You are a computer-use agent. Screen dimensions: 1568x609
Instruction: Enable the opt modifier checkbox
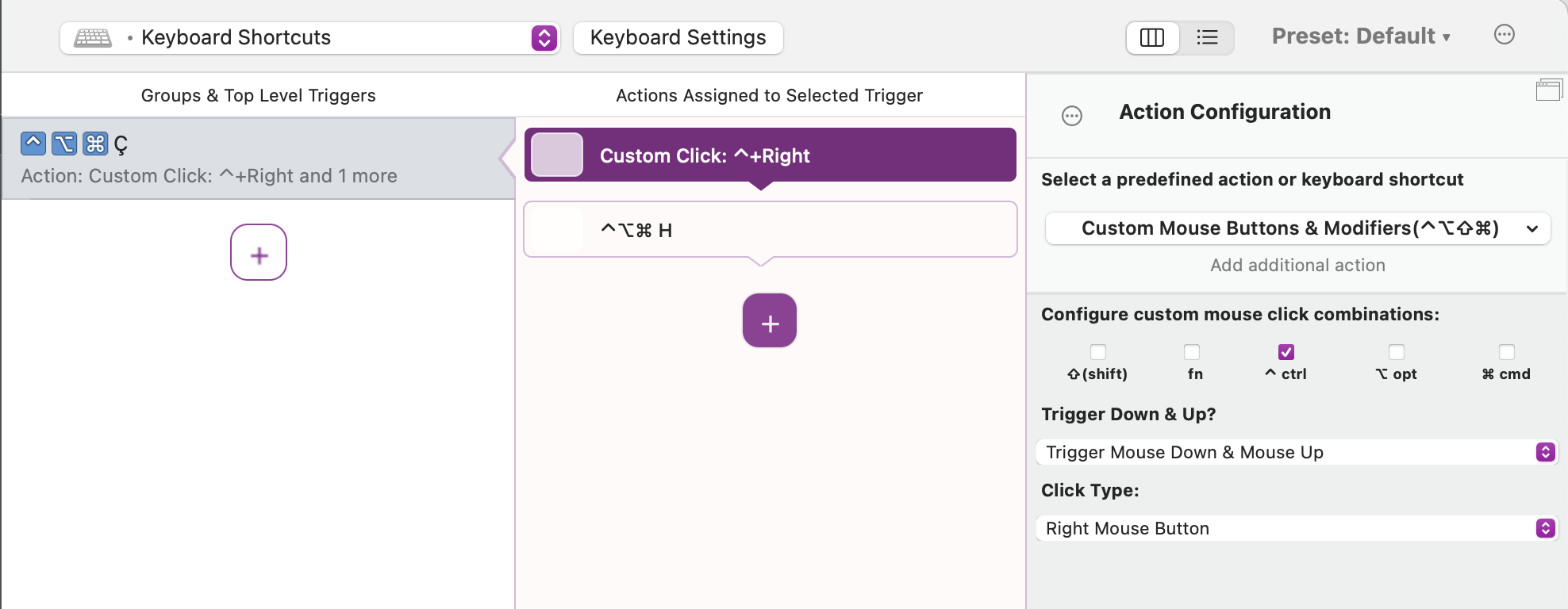coord(1397,352)
